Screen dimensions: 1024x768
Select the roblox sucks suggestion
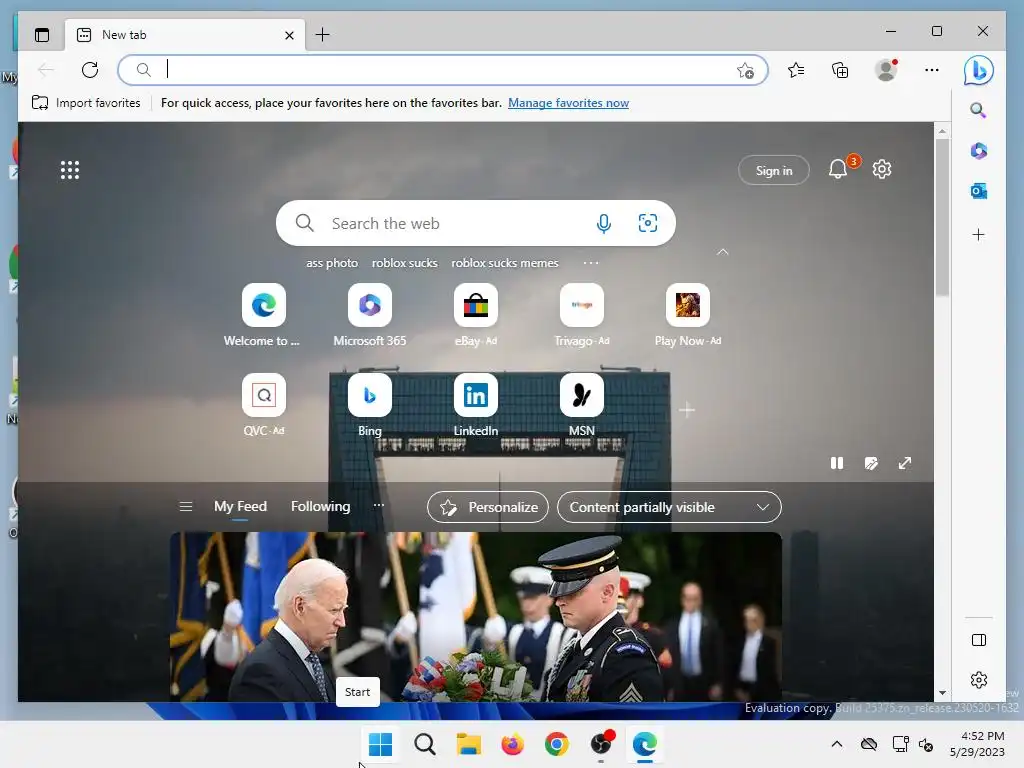tap(404, 263)
